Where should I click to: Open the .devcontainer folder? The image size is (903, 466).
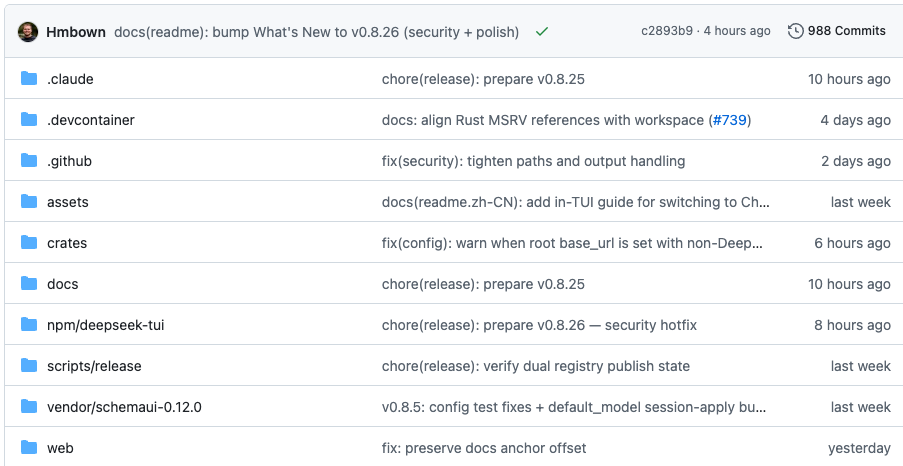pos(90,120)
